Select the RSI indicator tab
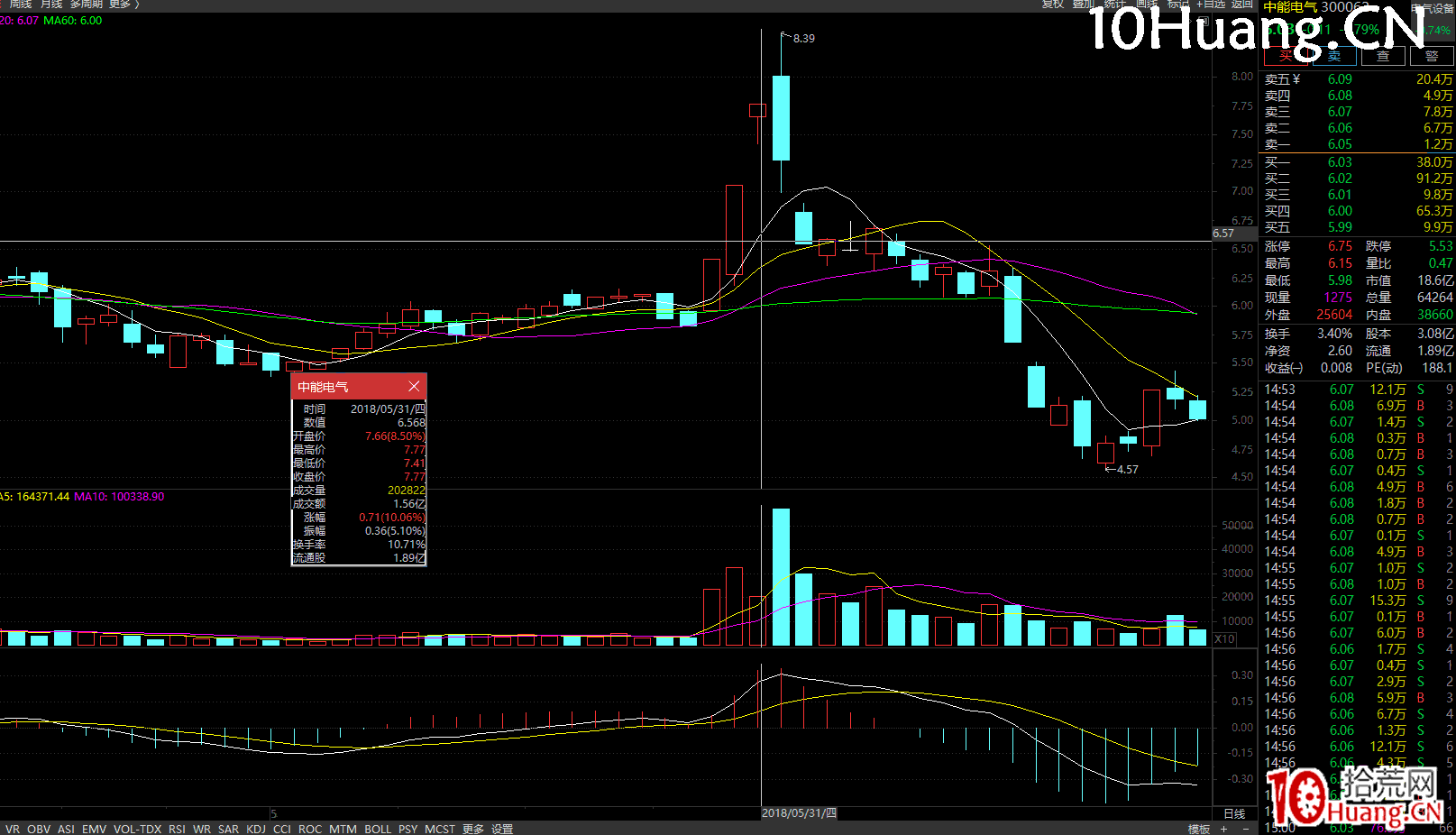Screen dimensions: 1456x835 [x=177, y=829]
